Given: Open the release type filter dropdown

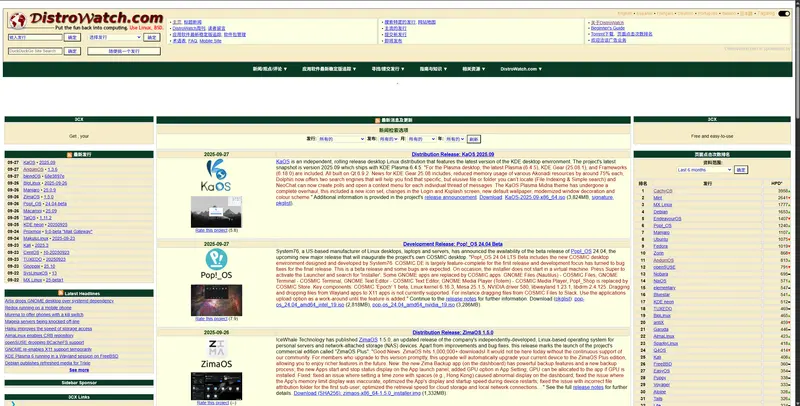Looking at the screenshot, I should point(388,139).
